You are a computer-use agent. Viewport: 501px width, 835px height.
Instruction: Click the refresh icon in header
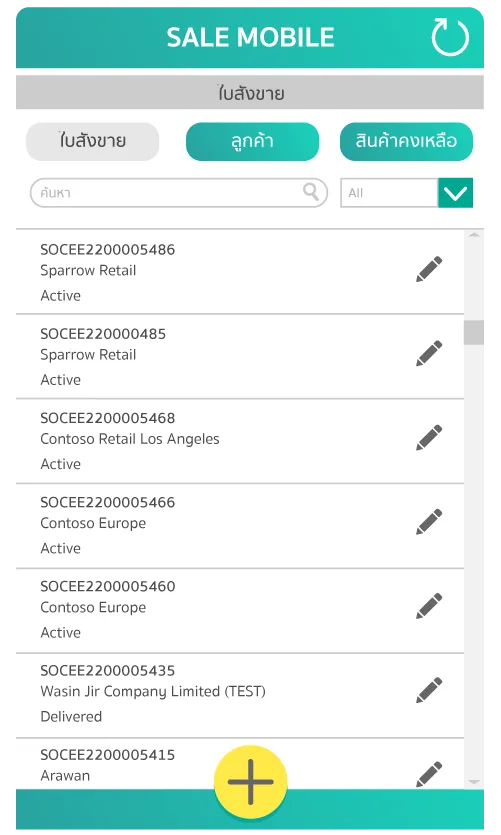coord(450,37)
